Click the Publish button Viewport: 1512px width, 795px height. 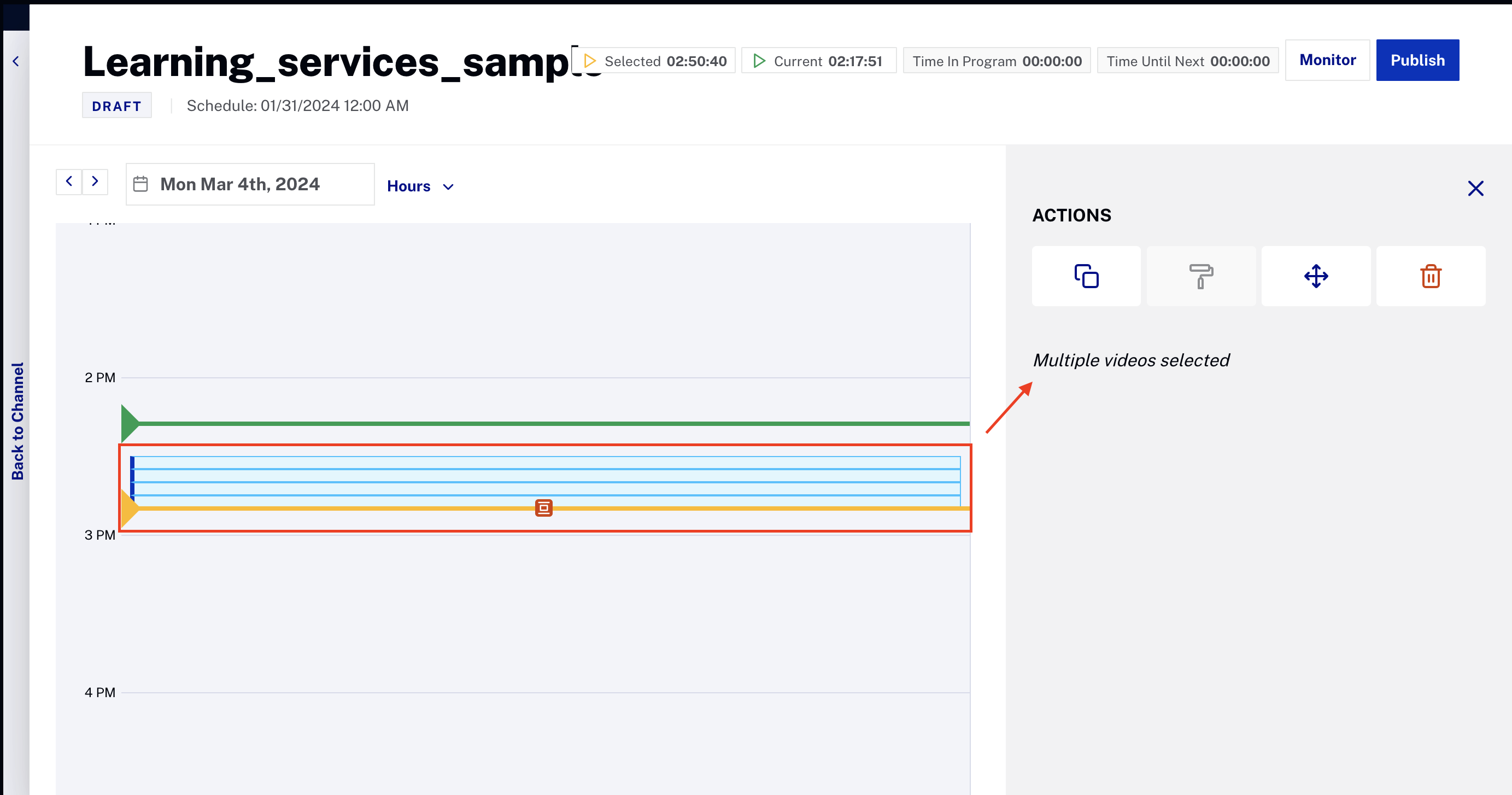click(x=1417, y=61)
